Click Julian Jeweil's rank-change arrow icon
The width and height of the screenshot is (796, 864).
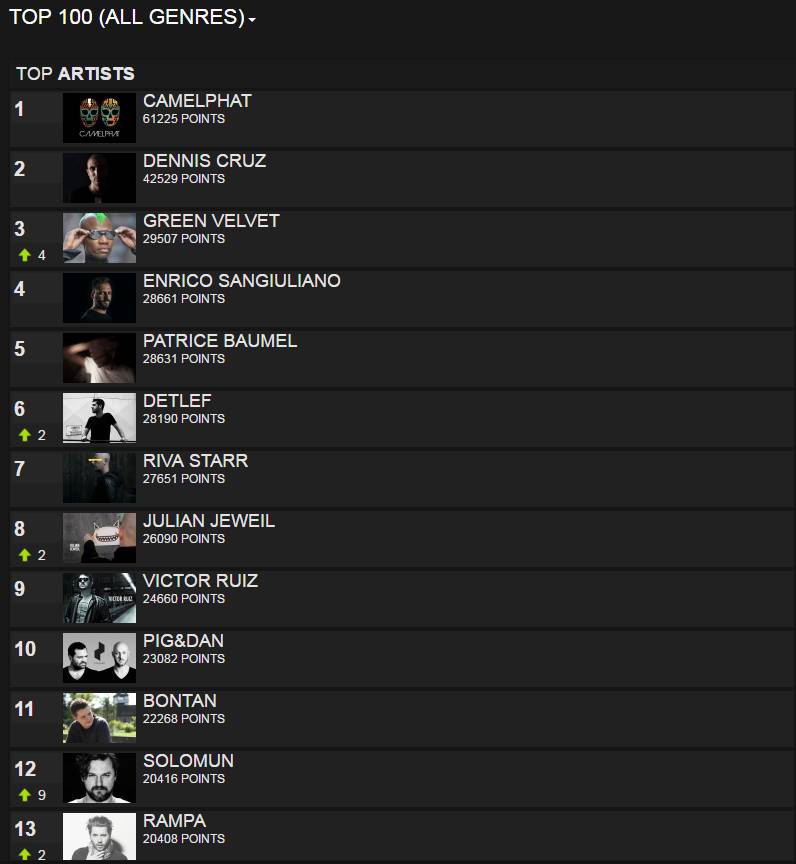point(25,555)
